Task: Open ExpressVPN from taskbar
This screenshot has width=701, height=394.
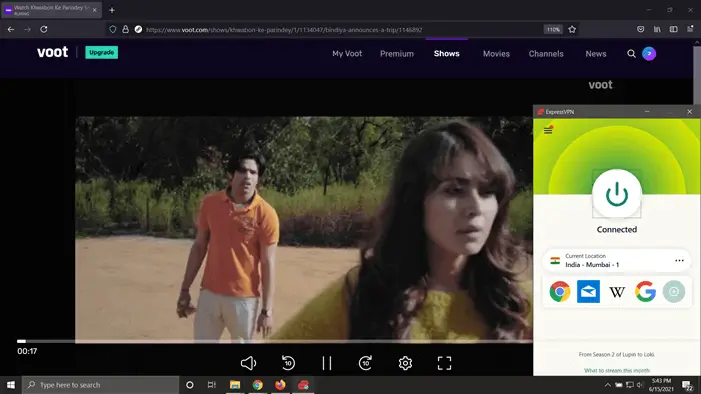Action: coord(303,385)
